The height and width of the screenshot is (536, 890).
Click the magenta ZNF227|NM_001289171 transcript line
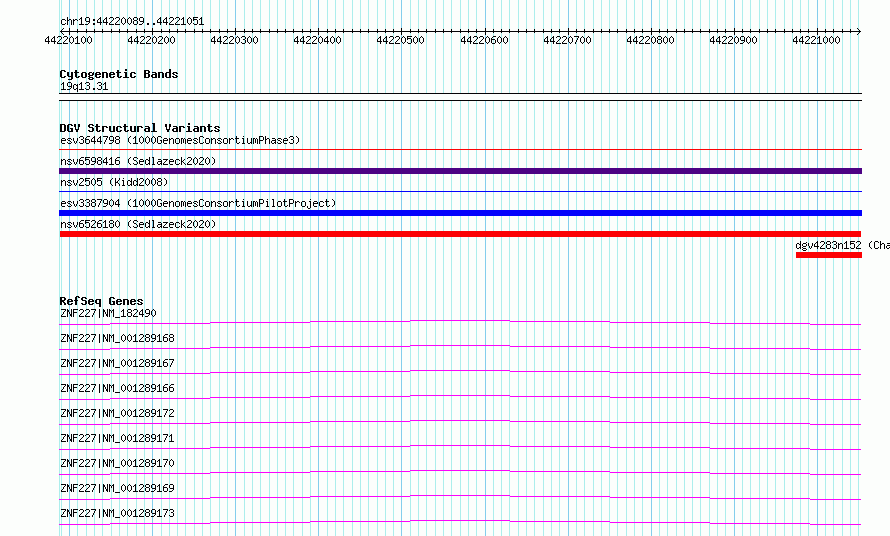tap(460, 447)
